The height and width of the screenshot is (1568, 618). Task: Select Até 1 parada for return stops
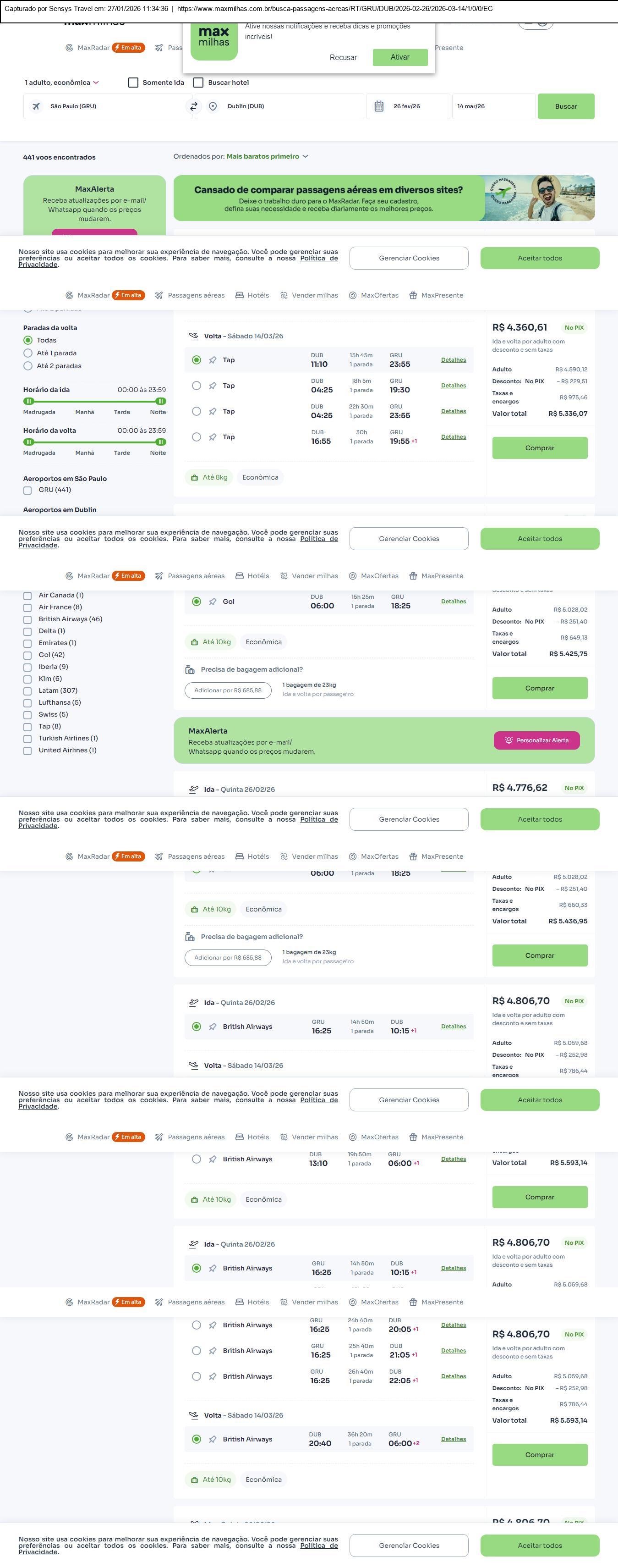28,353
